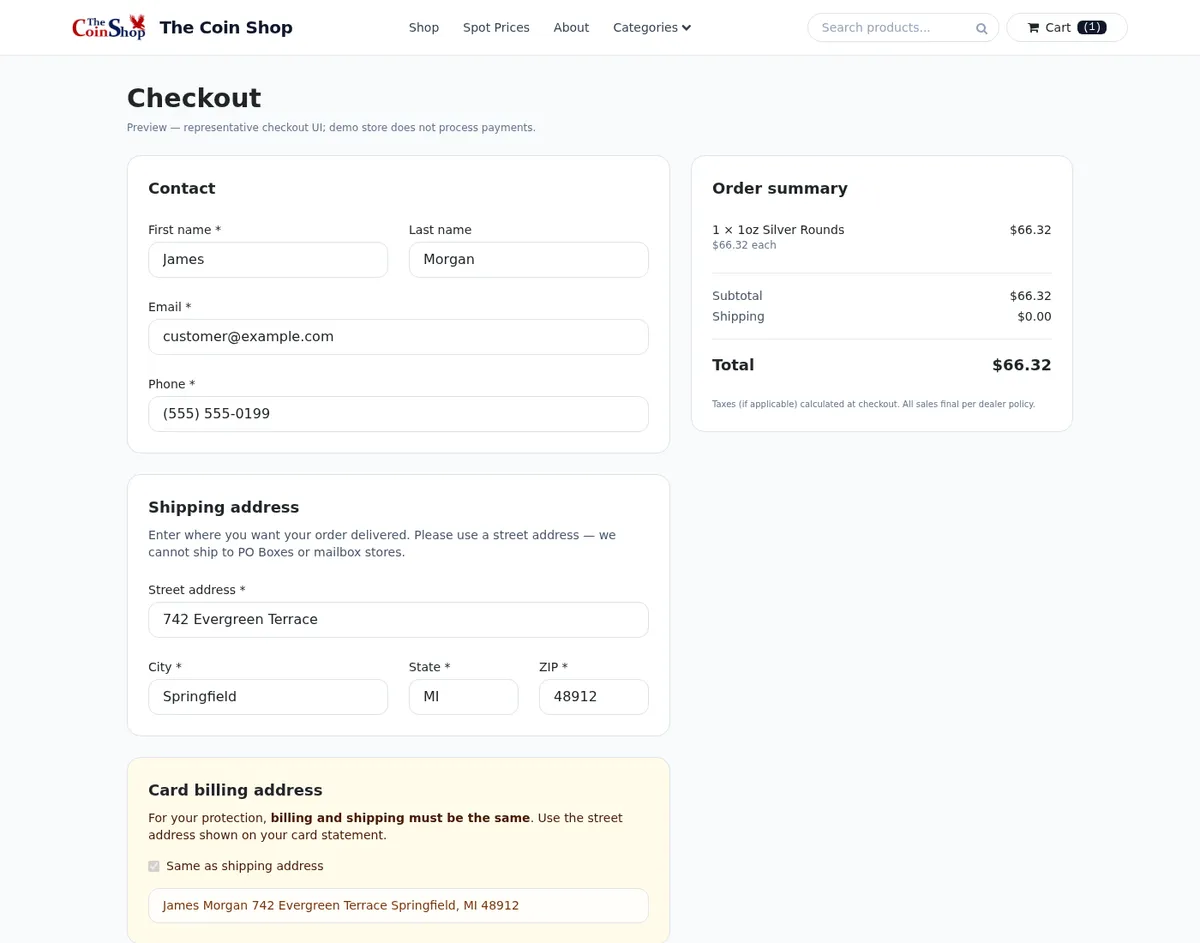
Task: Open the Categories dropdown menu
Action: point(652,28)
